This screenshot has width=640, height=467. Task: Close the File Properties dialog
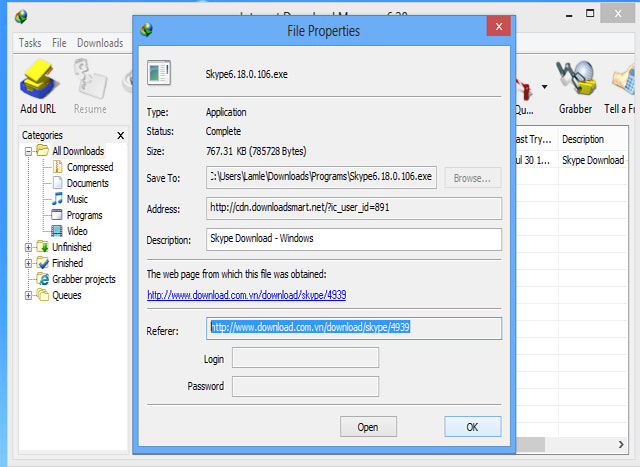tap(499, 27)
